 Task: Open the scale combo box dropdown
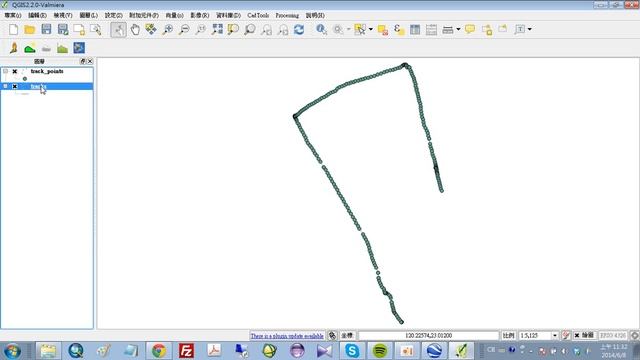pyautogui.click(x=555, y=336)
